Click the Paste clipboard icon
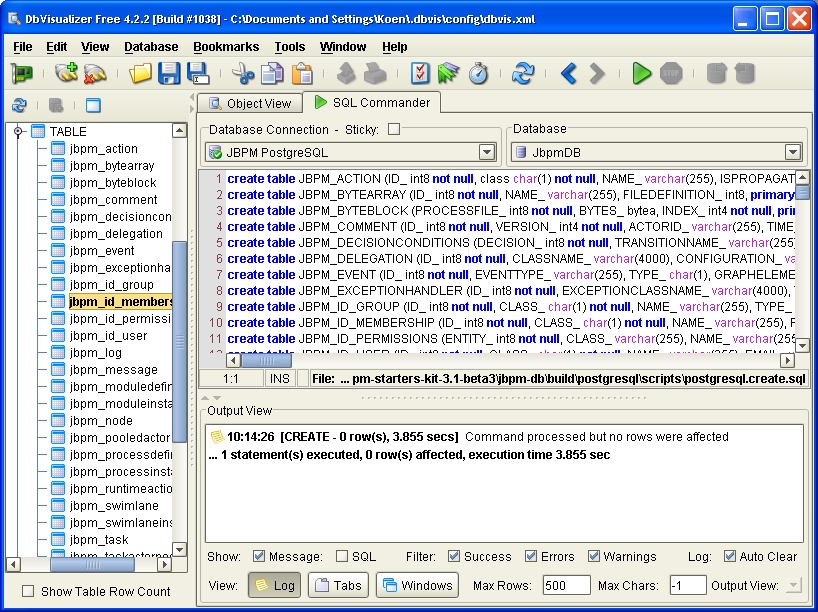Image resolution: width=818 pixels, height=612 pixels. pyautogui.click(x=301, y=73)
